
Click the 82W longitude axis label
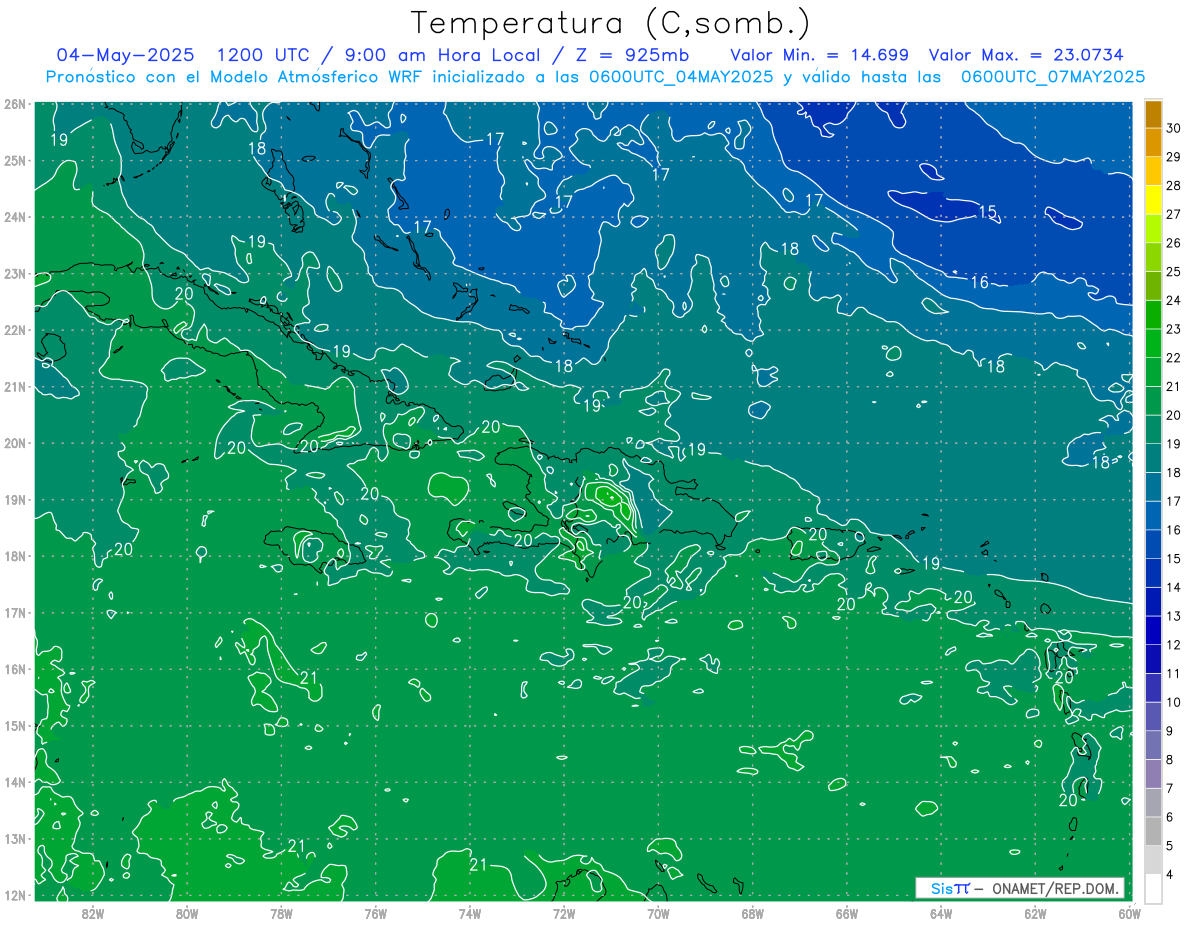coord(93,913)
